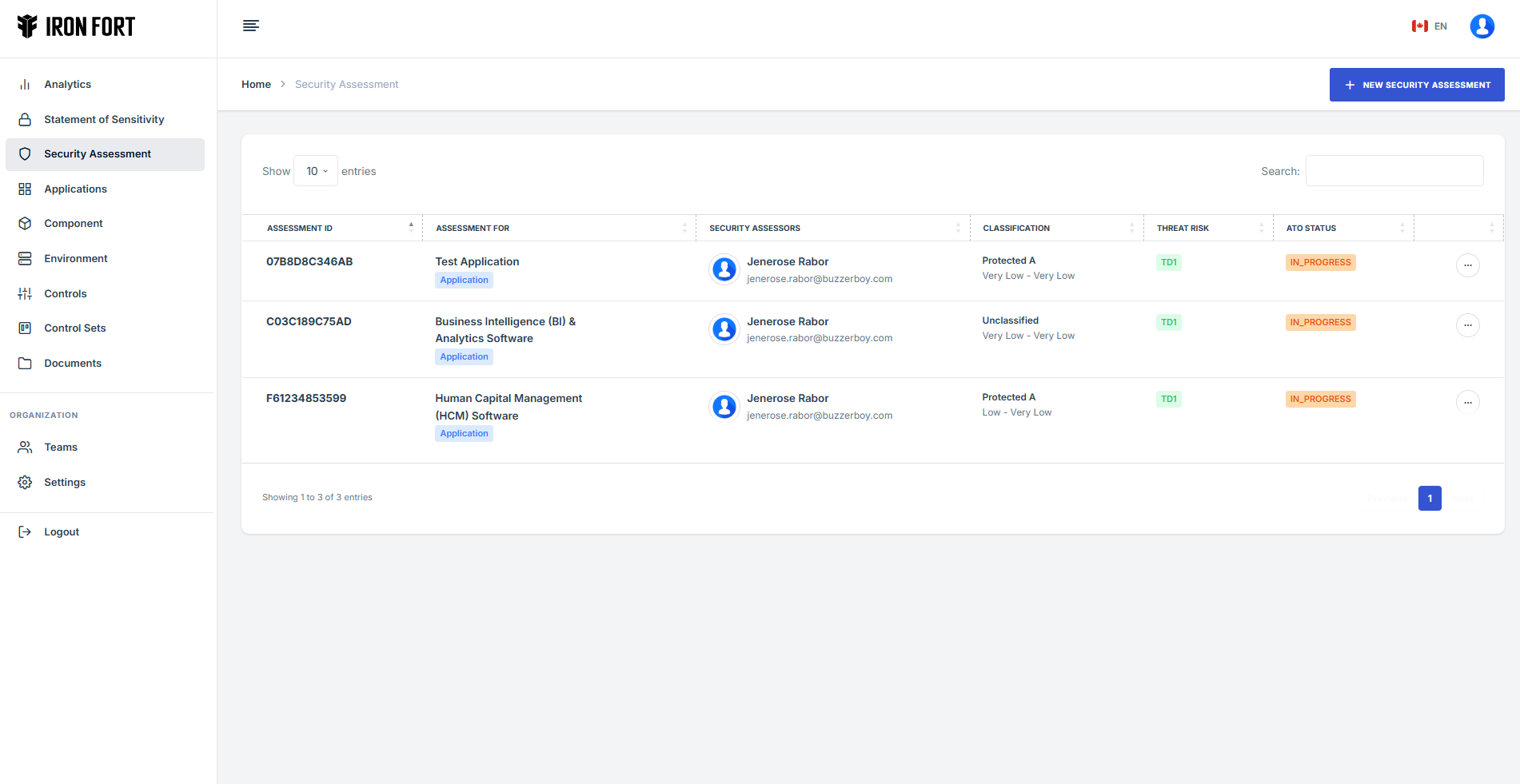Navigate to Applications in sidebar
This screenshot has height=784, width=1520.
point(75,189)
